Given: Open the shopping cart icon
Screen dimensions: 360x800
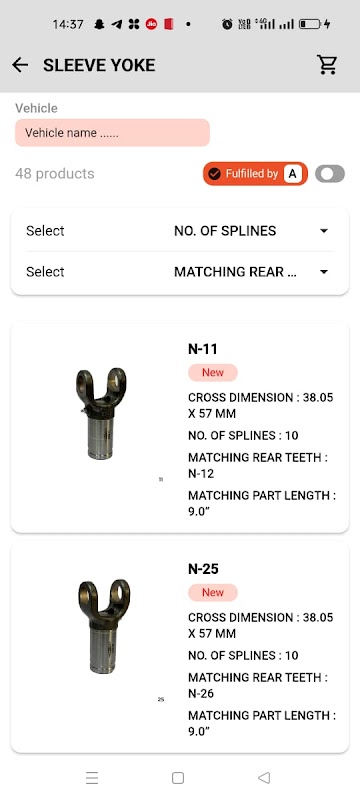Looking at the screenshot, I should tap(327, 64).
